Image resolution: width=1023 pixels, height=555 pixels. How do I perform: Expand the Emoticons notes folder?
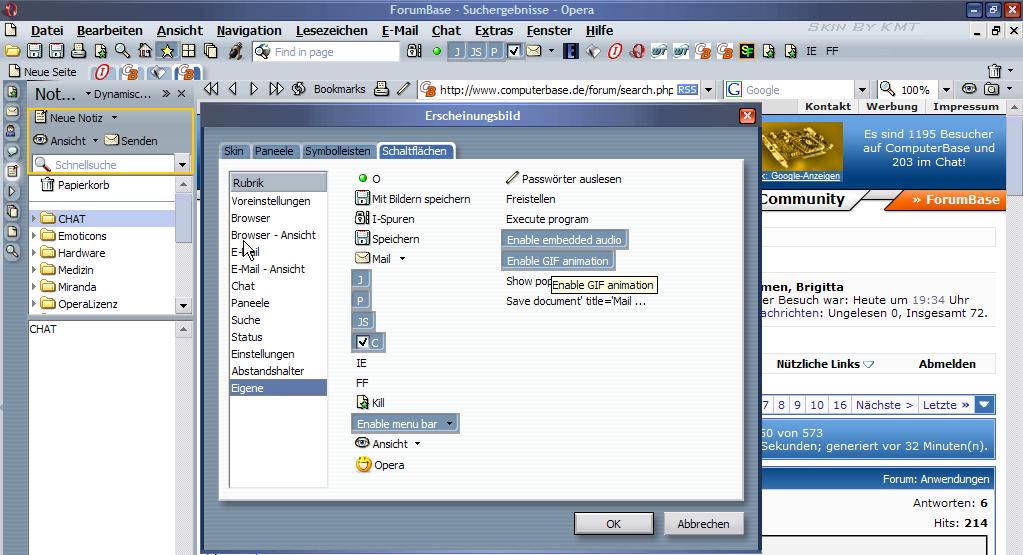[34, 235]
